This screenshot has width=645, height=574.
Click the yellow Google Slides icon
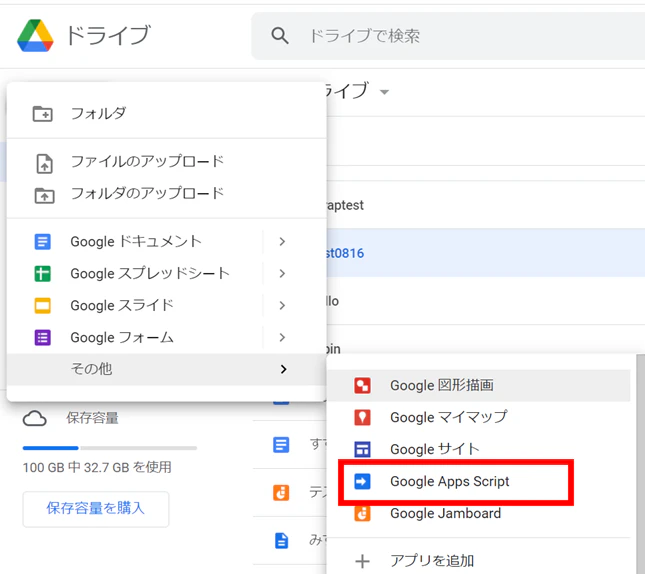pyautogui.click(x=42, y=306)
